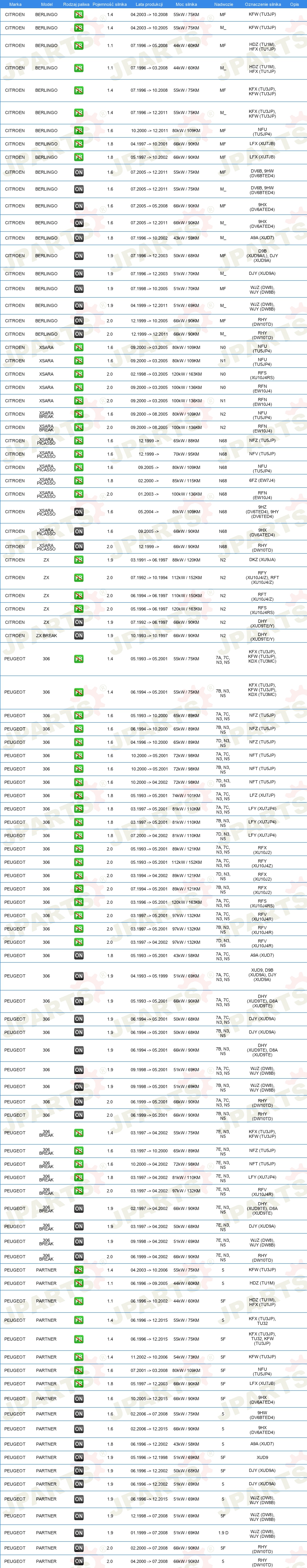The height and width of the screenshot is (1568, 307).
Task: Click the '03.1991 -> 06.1997' production years cell
Action: 149,560
